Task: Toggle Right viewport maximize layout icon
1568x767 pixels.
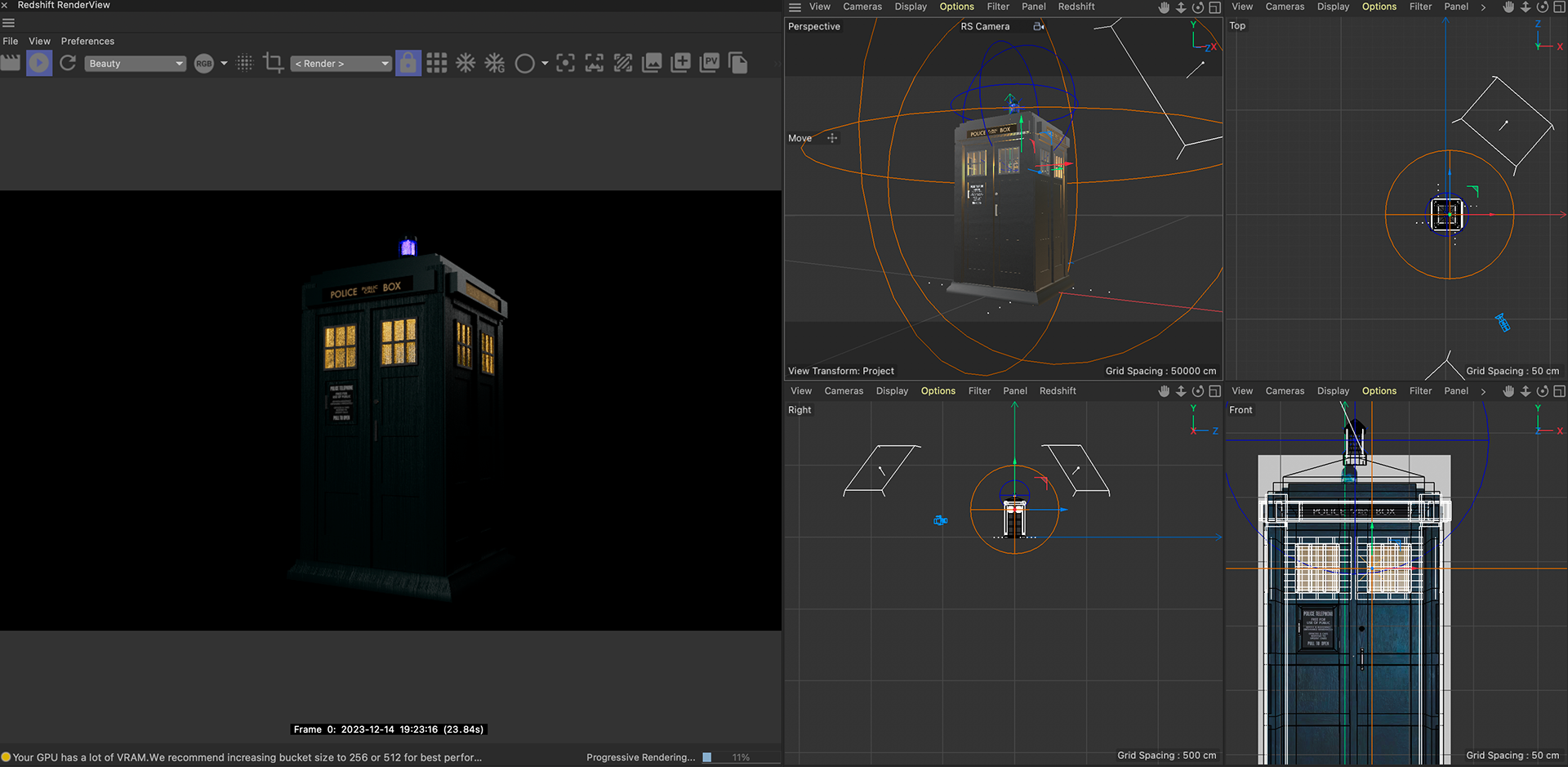Action: 1215,391
